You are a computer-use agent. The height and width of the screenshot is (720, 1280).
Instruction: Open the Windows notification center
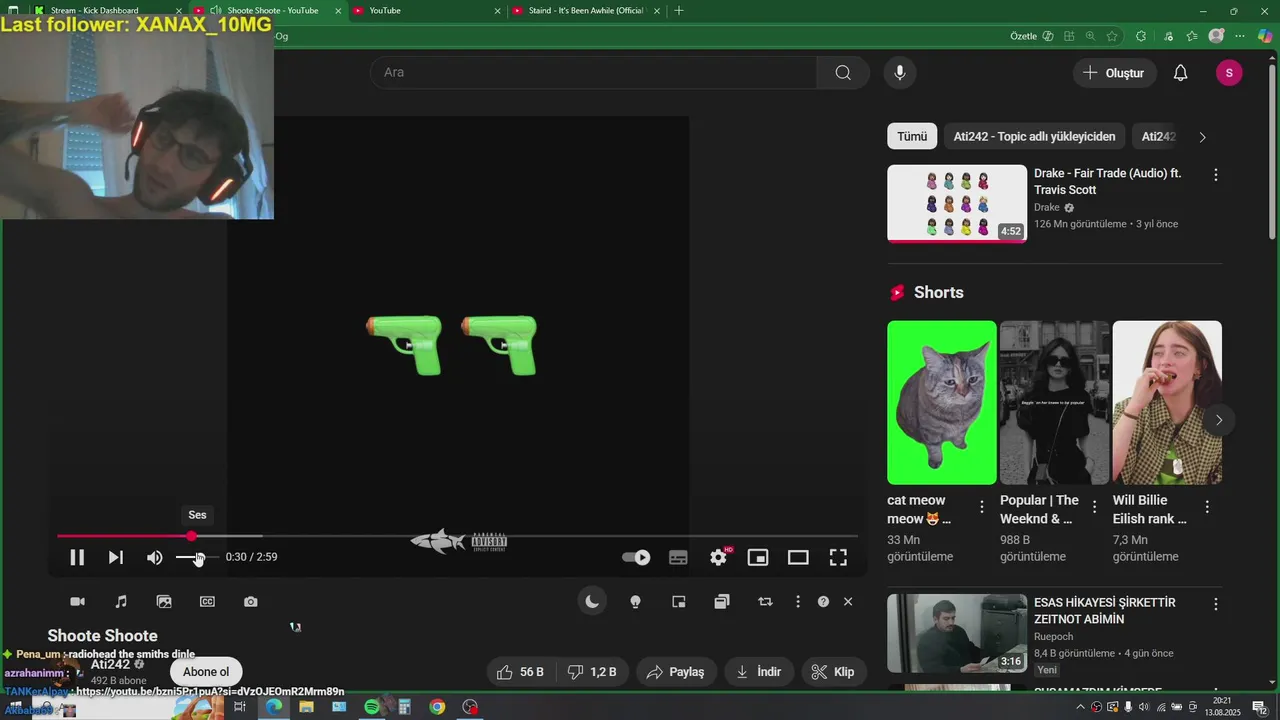1259,707
